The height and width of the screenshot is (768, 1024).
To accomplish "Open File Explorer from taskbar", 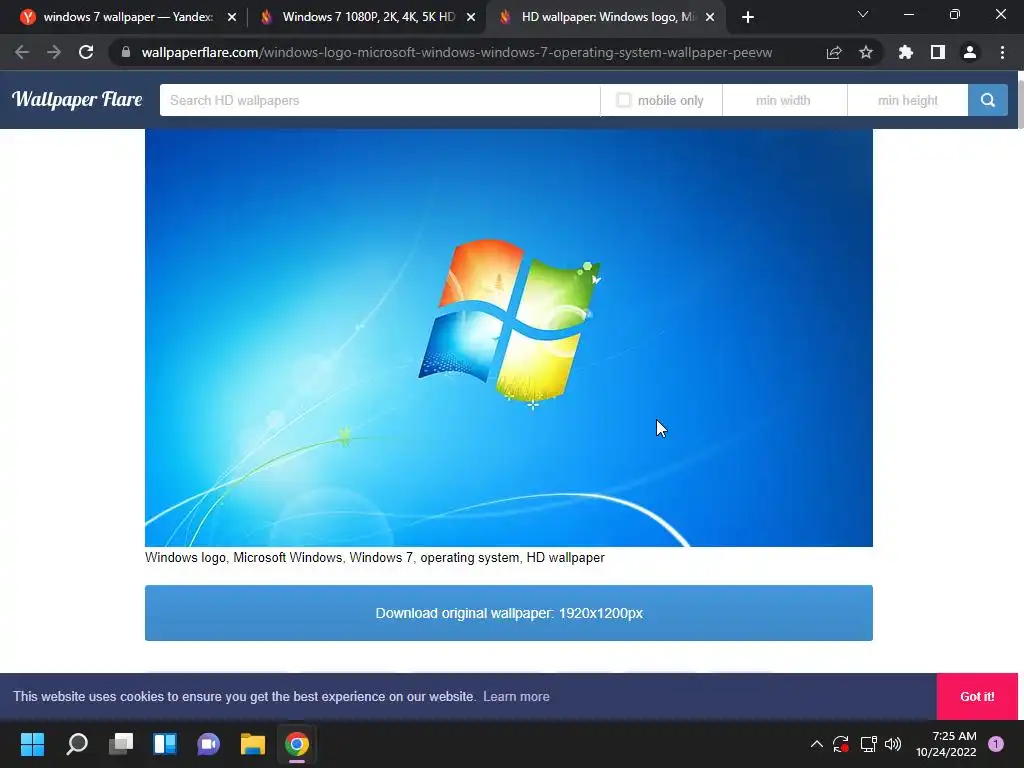I will [x=253, y=744].
